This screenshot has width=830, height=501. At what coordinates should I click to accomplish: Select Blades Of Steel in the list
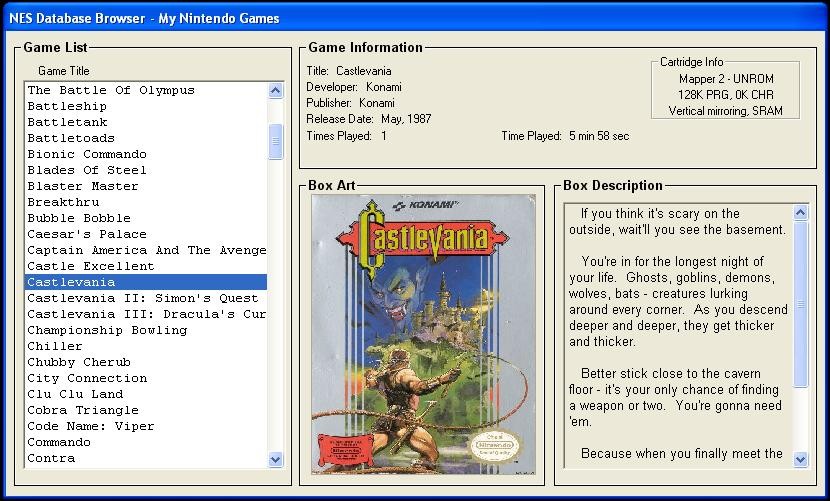coord(146,170)
